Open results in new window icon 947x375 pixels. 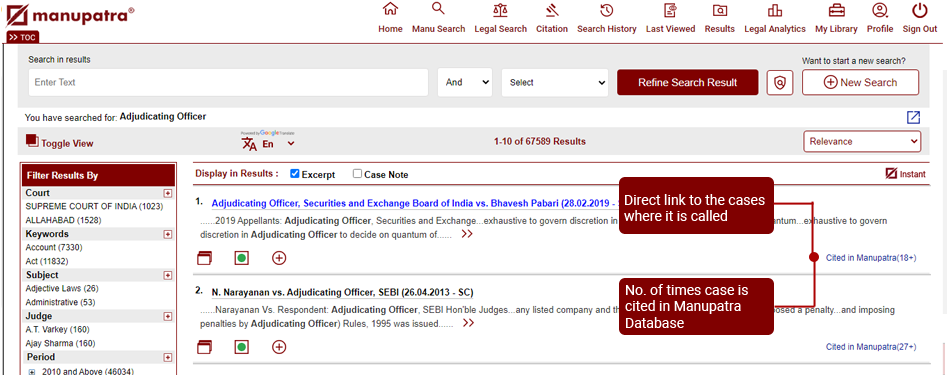pyautogui.click(x=913, y=117)
